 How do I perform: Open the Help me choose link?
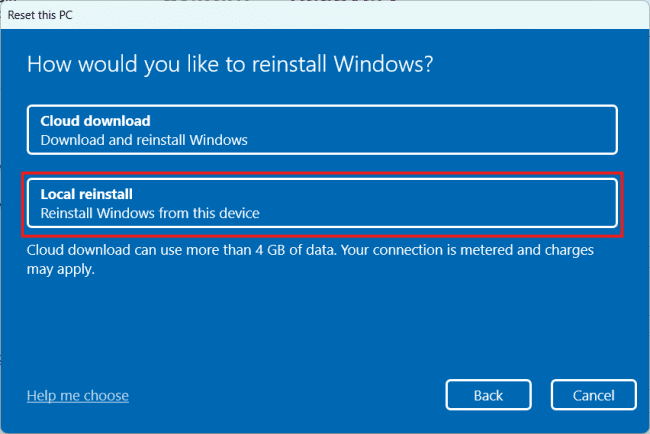(78, 396)
